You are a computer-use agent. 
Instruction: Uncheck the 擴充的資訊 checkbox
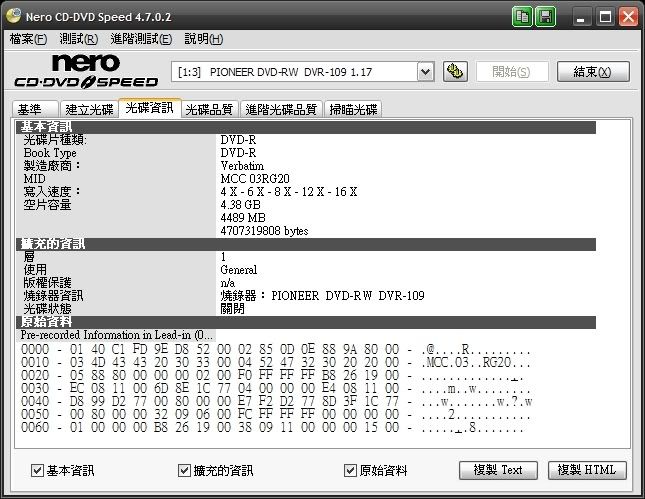(184, 470)
